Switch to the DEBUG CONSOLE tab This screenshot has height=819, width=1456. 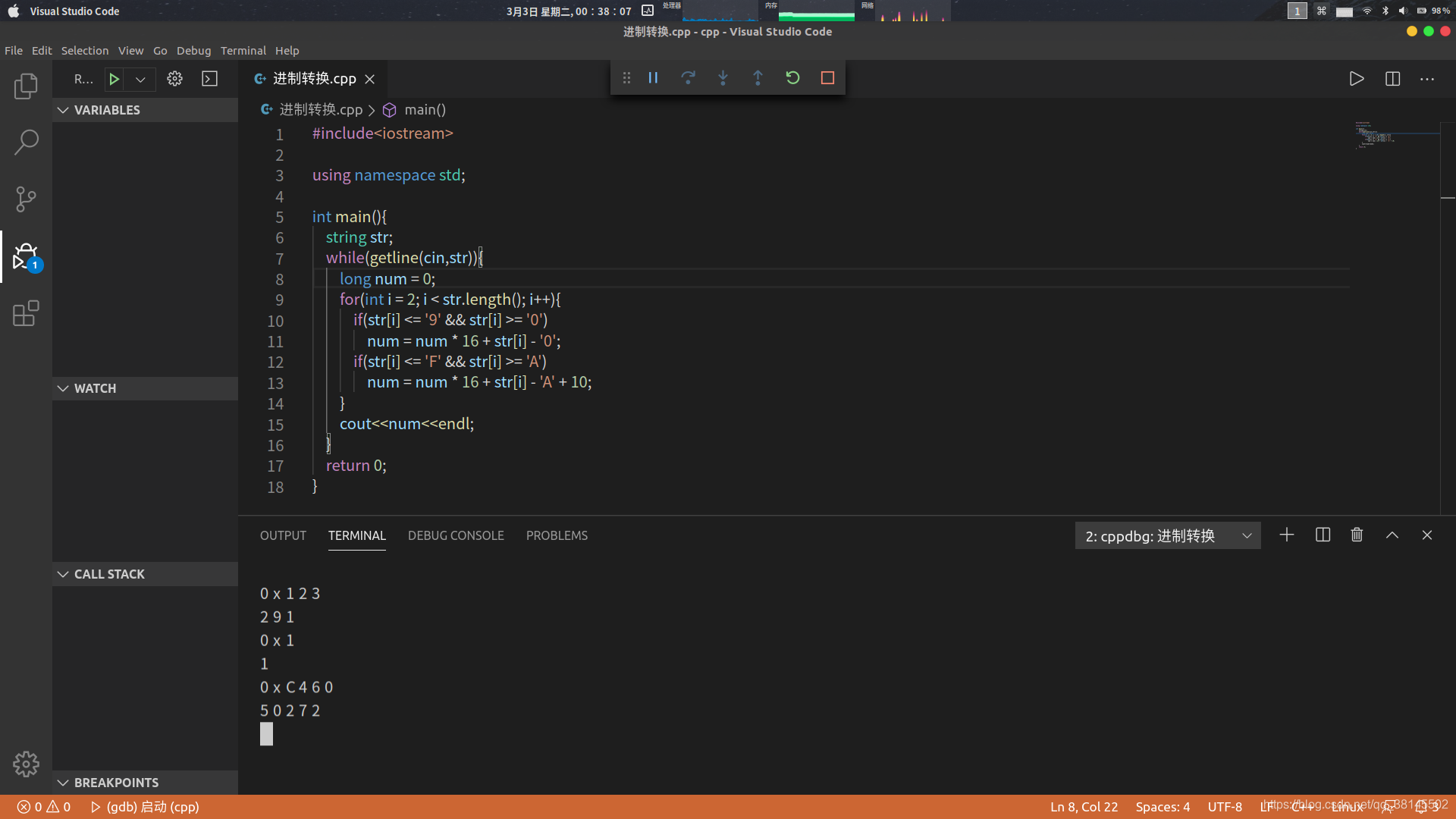[456, 535]
